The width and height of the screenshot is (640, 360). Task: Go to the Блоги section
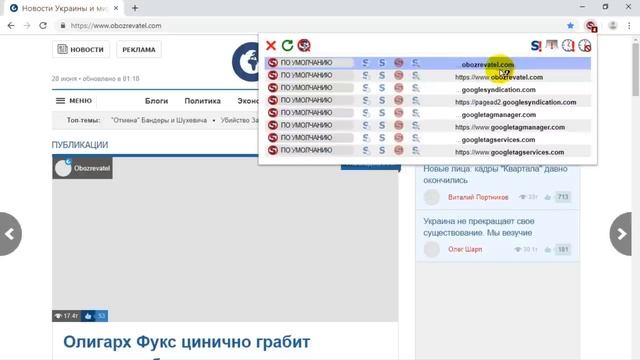pyautogui.click(x=156, y=101)
